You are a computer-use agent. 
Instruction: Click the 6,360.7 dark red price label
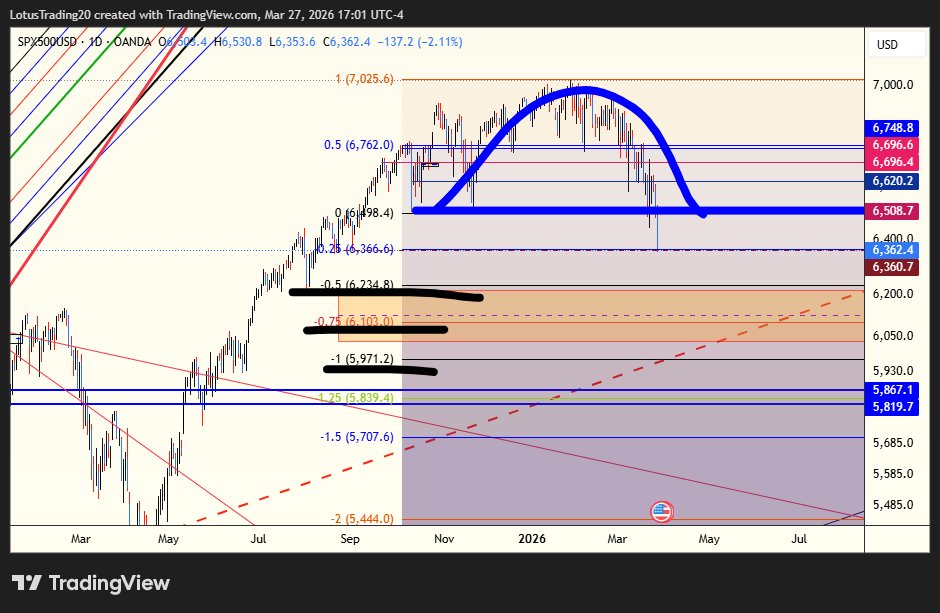(893, 267)
